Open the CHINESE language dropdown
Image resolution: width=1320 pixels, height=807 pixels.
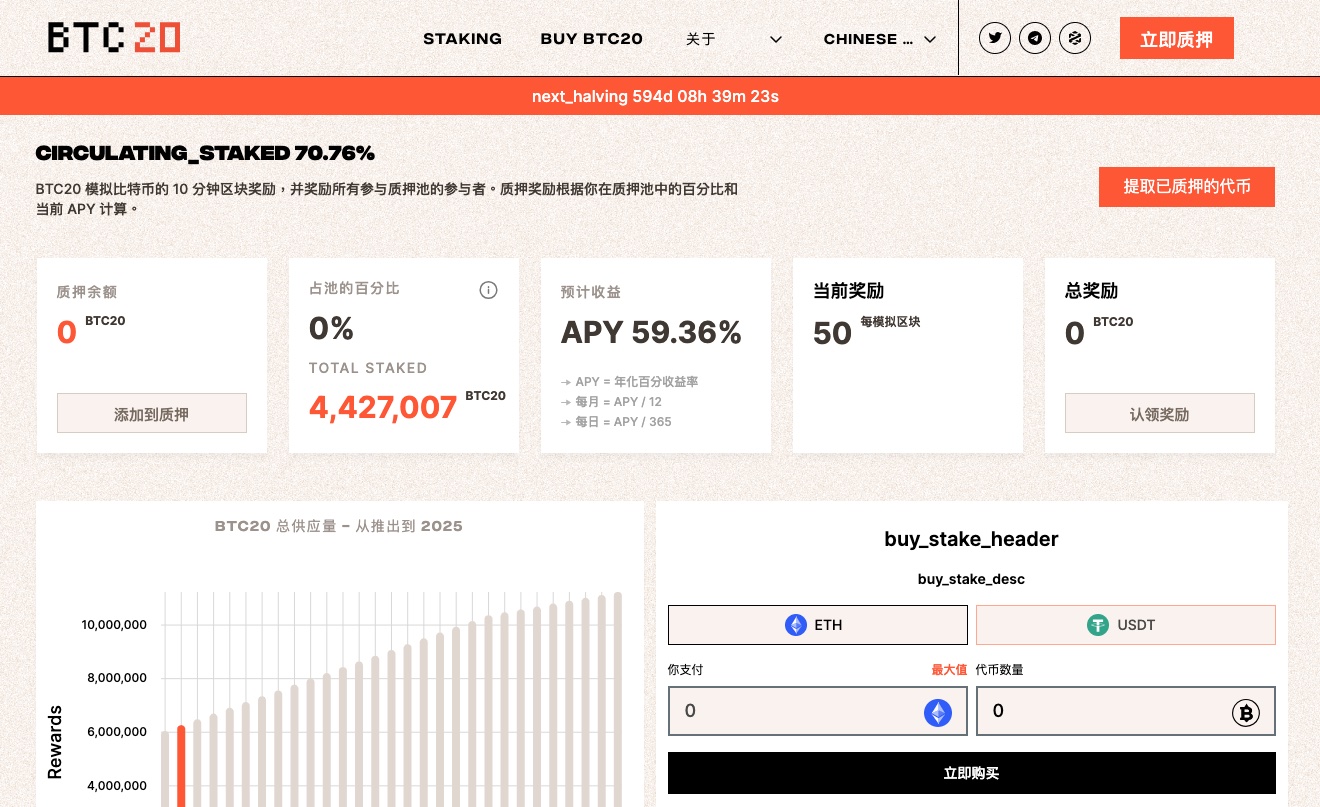[x=880, y=39]
